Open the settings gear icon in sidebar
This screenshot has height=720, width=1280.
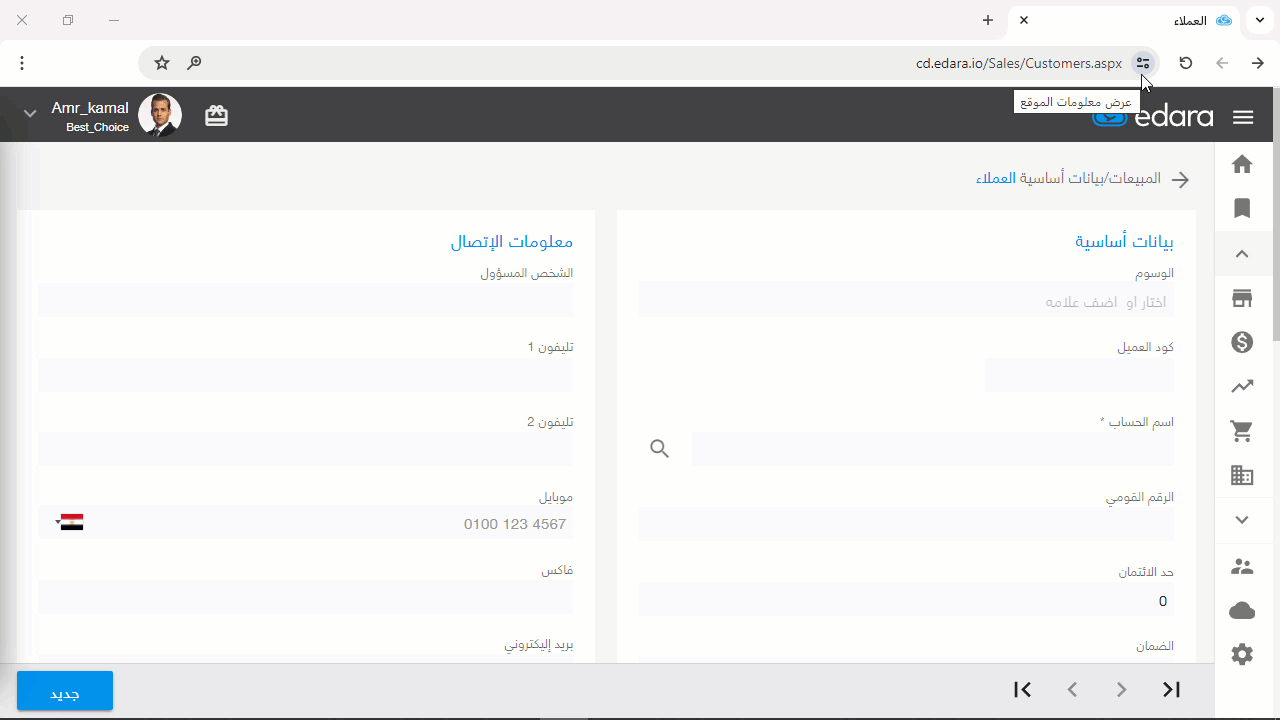(x=1242, y=655)
